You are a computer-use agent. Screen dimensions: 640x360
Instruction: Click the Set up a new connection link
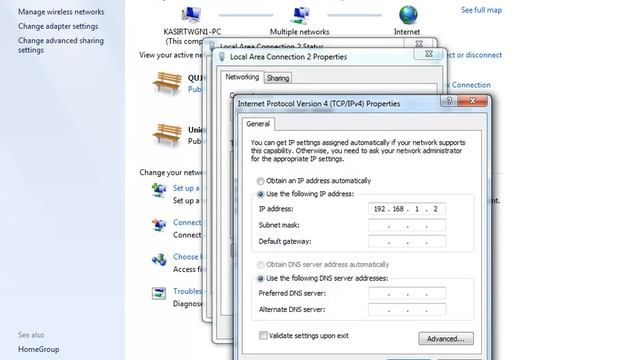tap(187, 188)
